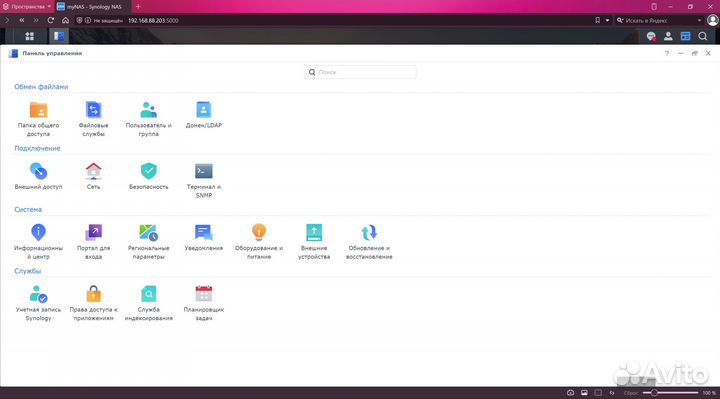Open Служба индексирования
This screenshot has width=720, height=399.
pyautogui.click(x=148, y=303)
